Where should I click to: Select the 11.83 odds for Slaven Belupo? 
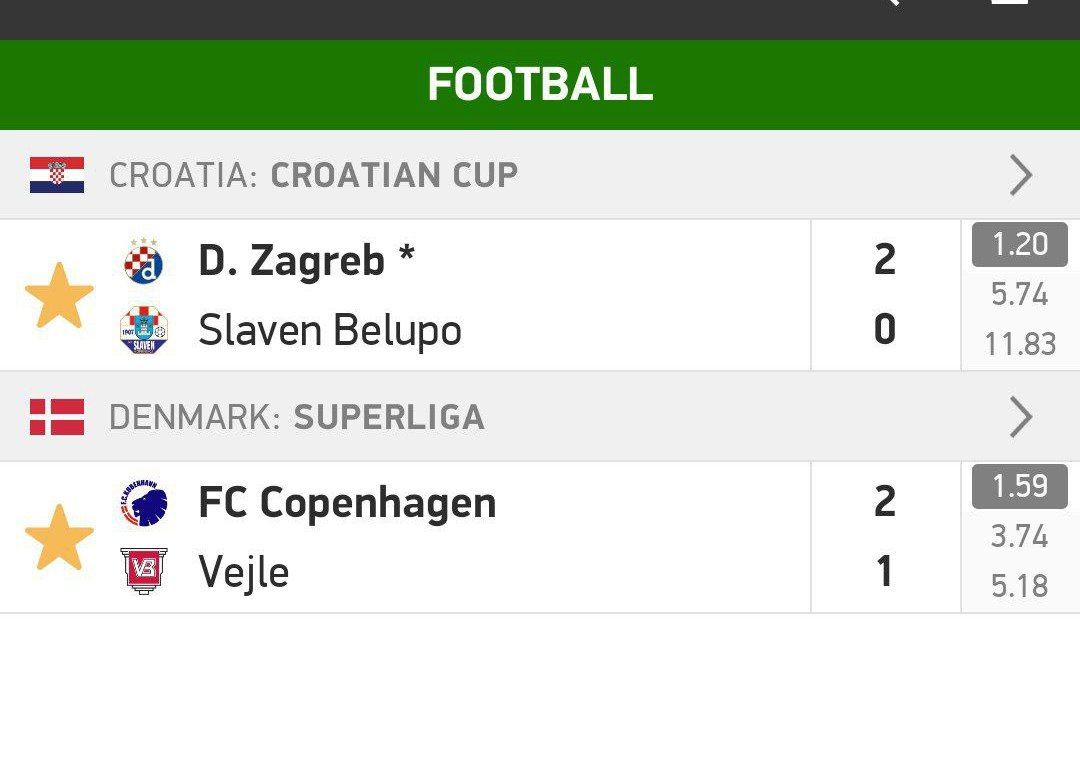[x=1019, y=344]
